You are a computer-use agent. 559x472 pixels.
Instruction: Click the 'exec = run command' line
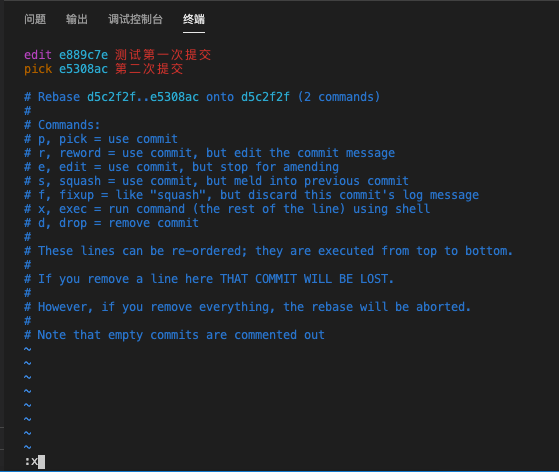pos(227,209)
